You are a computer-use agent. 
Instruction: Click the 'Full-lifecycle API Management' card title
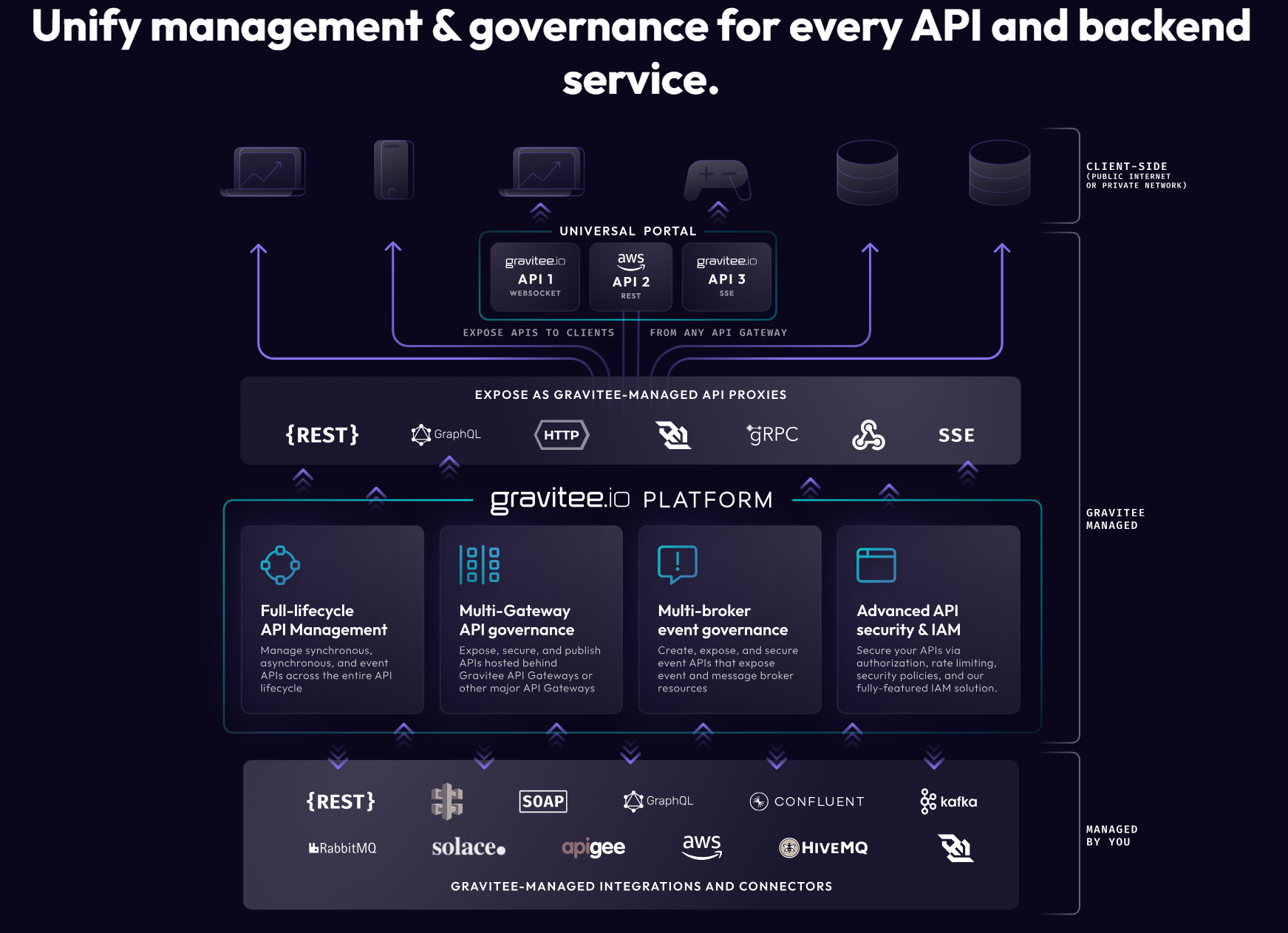click(x=324, y=621)
